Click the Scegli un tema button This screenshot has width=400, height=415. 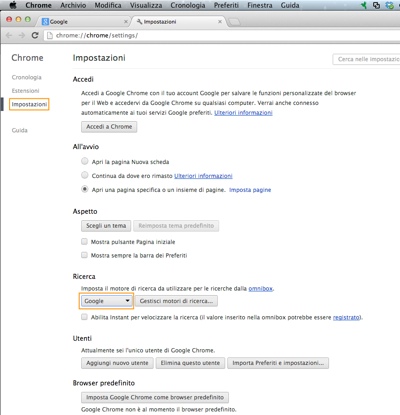106,226
